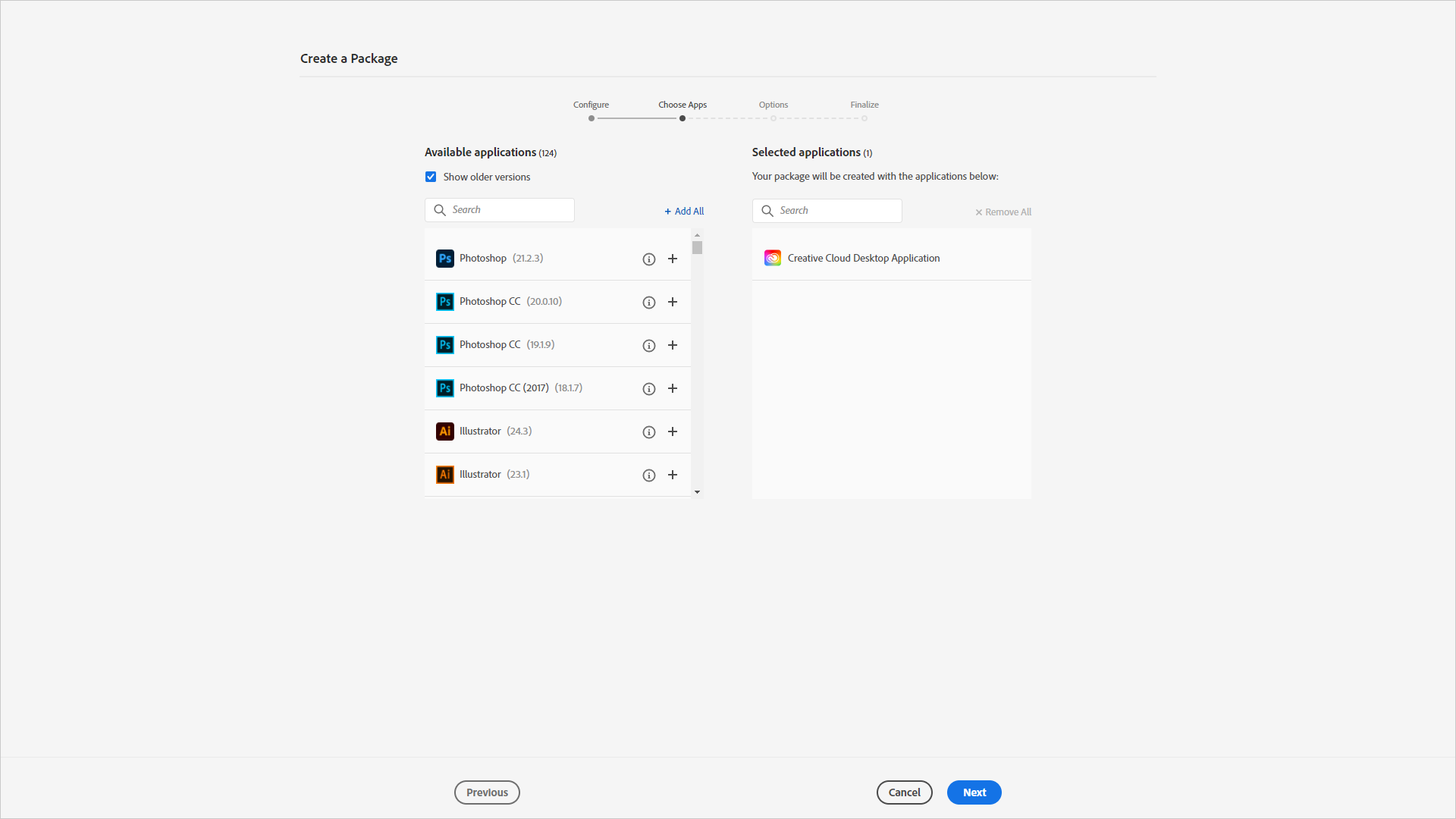Screen dimensions: 1456x819
Task: Click search magnifier in Available applications
Action: point(440,210)
